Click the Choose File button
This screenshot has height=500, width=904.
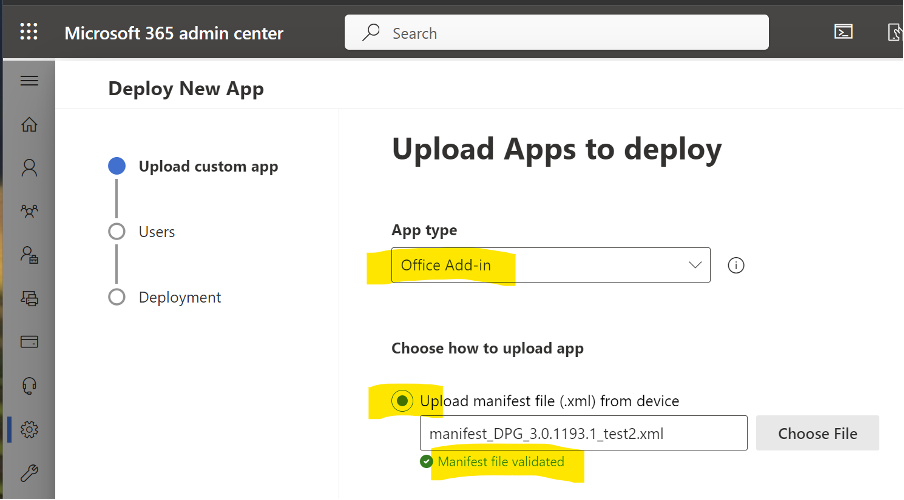[x=818, y=433]
